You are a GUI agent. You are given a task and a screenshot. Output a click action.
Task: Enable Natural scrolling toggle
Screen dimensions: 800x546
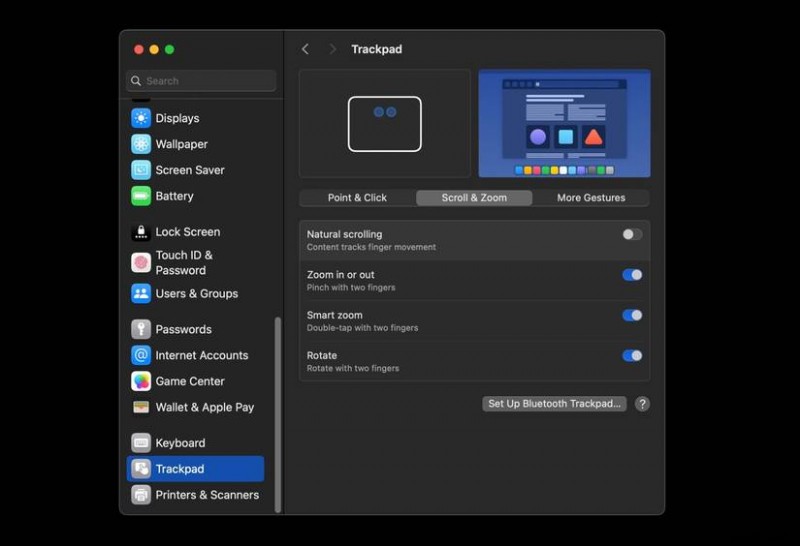point(632,234)
